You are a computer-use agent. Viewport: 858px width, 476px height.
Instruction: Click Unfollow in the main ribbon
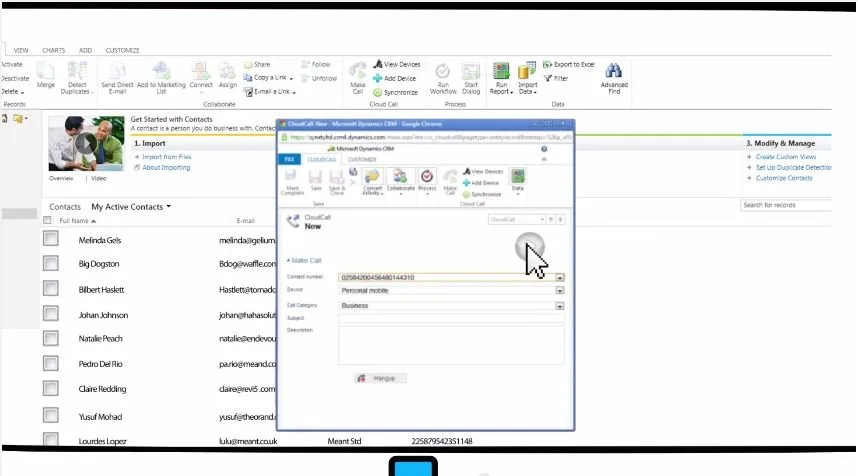pyautogui.click(x=319, y=78)
